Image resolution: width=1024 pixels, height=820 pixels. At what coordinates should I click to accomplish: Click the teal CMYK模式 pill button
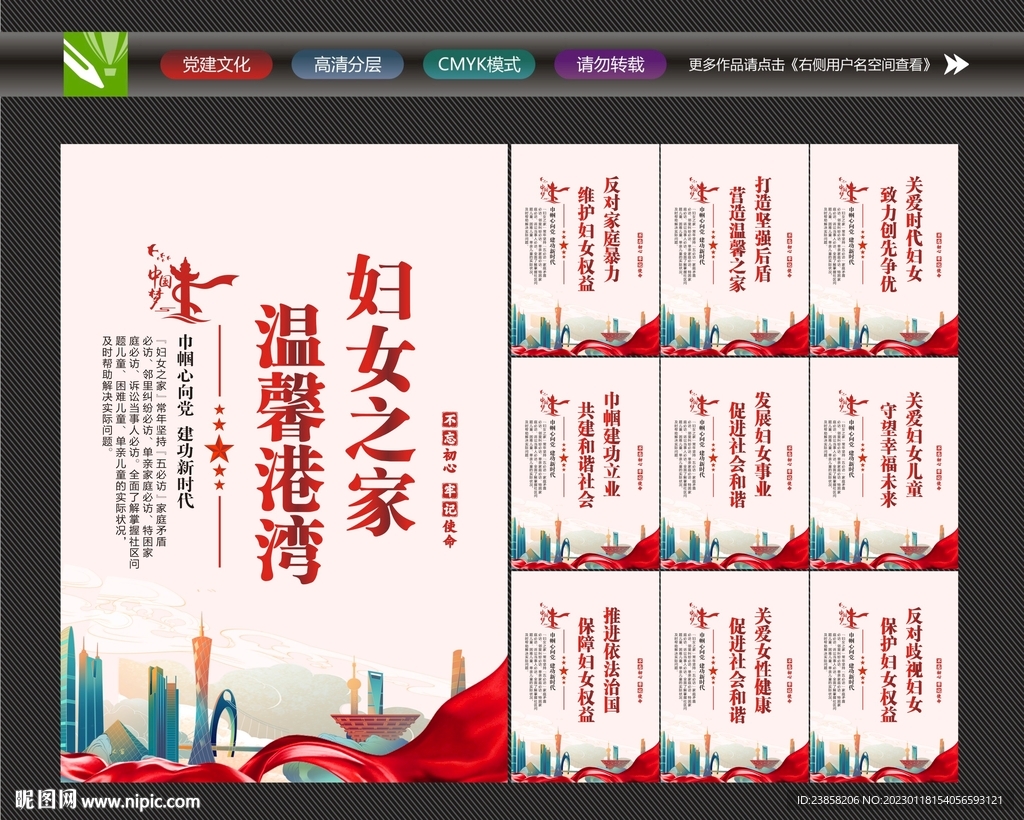[x=479, y=65]
